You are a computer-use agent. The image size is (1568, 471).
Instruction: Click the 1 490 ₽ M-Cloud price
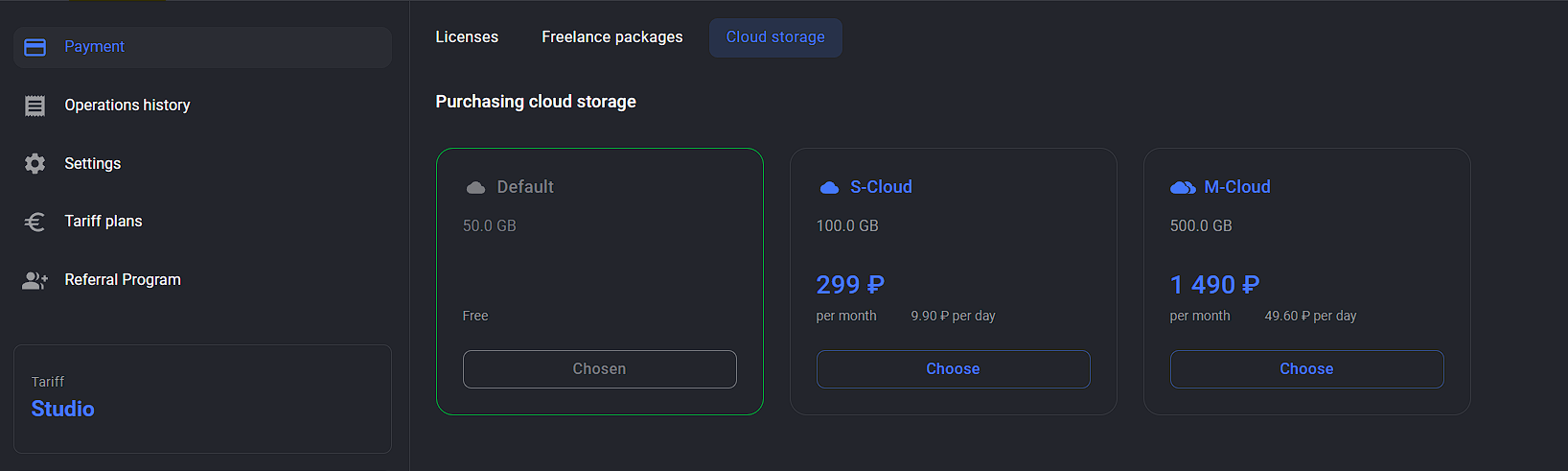point(1214,285)
